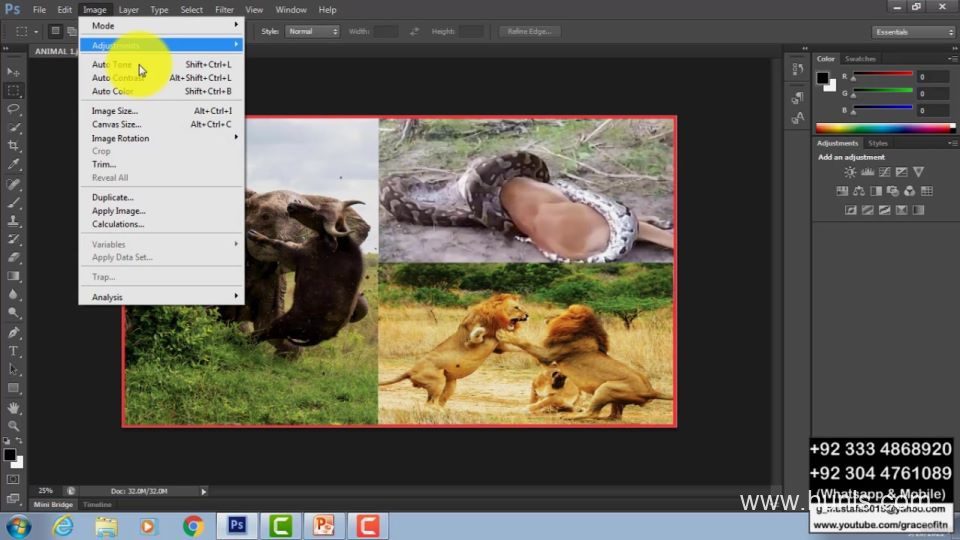This screenshot has width=960, height=540.
Task: Select the Pen tool
Action: 13,332
